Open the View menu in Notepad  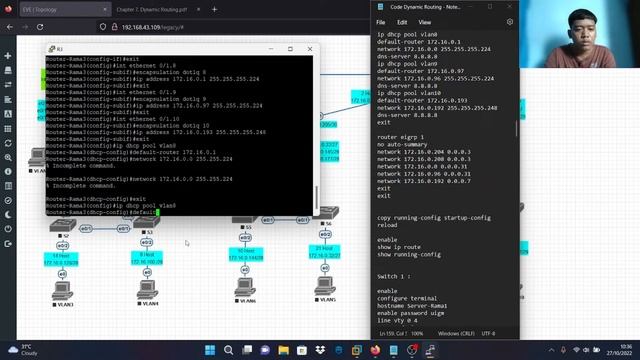pyautogui.click(x=424, y=22)
